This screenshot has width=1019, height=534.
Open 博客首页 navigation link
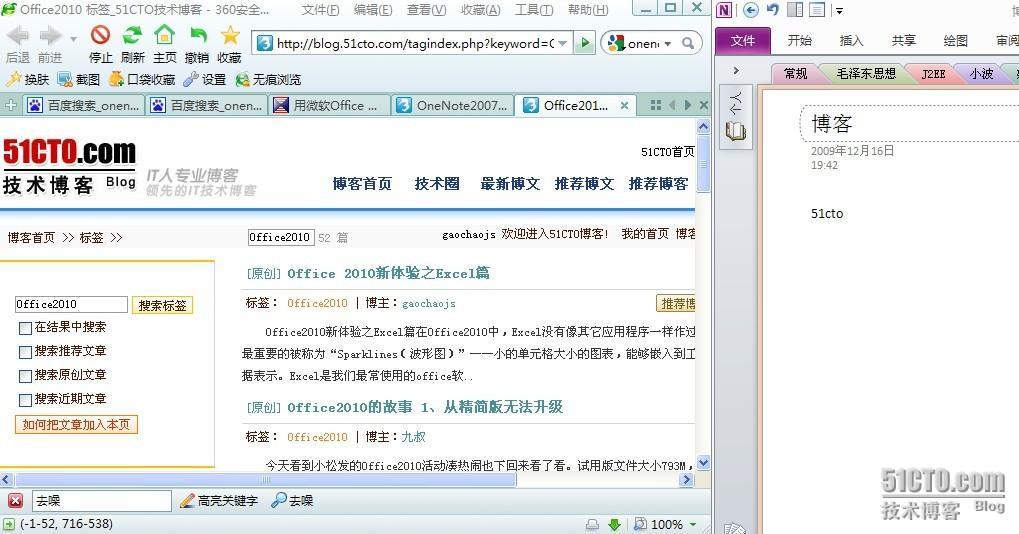click(x=362, y=184)
